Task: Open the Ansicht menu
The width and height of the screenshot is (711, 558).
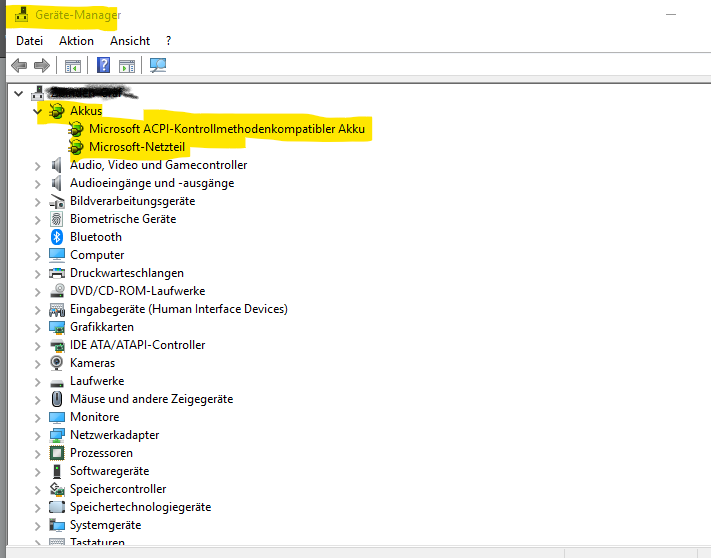Action: pos(130,41)
